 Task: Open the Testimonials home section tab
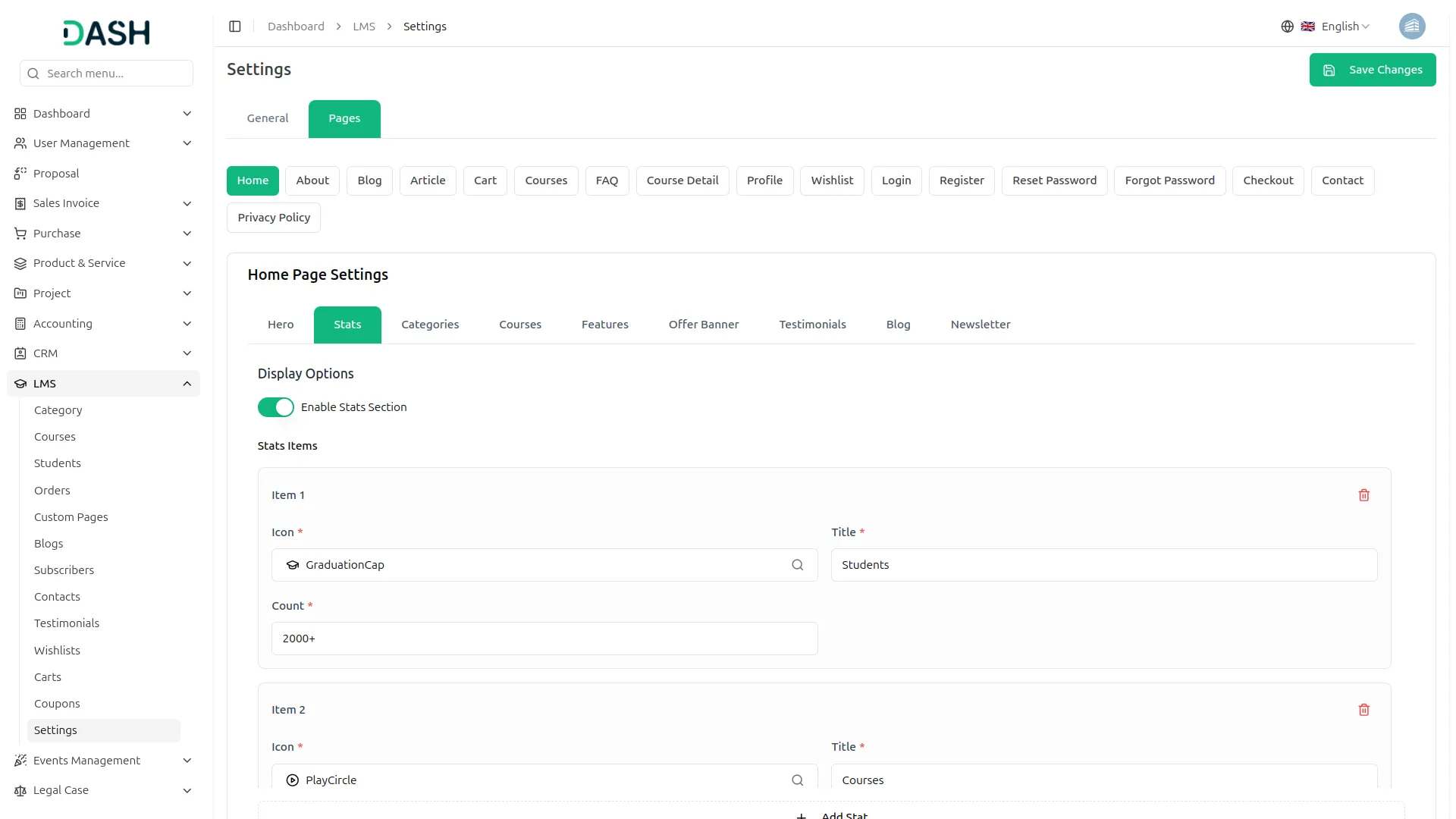coord(812,325)
